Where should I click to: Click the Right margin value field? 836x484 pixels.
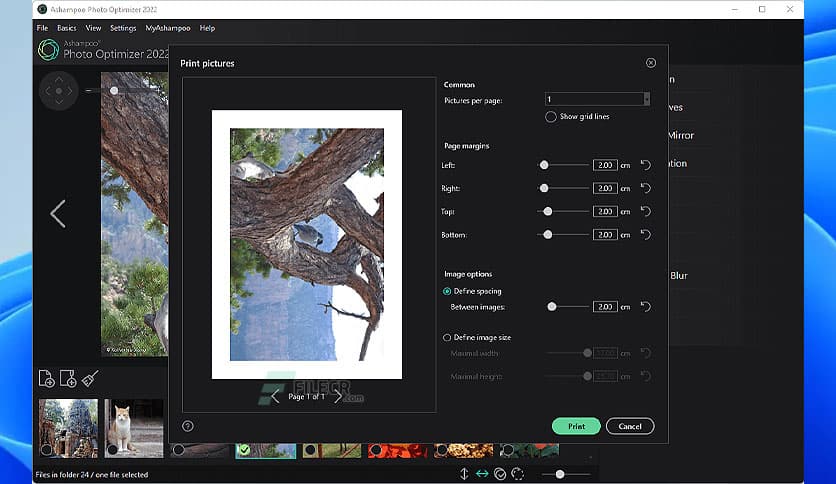[x=605, y=188]
